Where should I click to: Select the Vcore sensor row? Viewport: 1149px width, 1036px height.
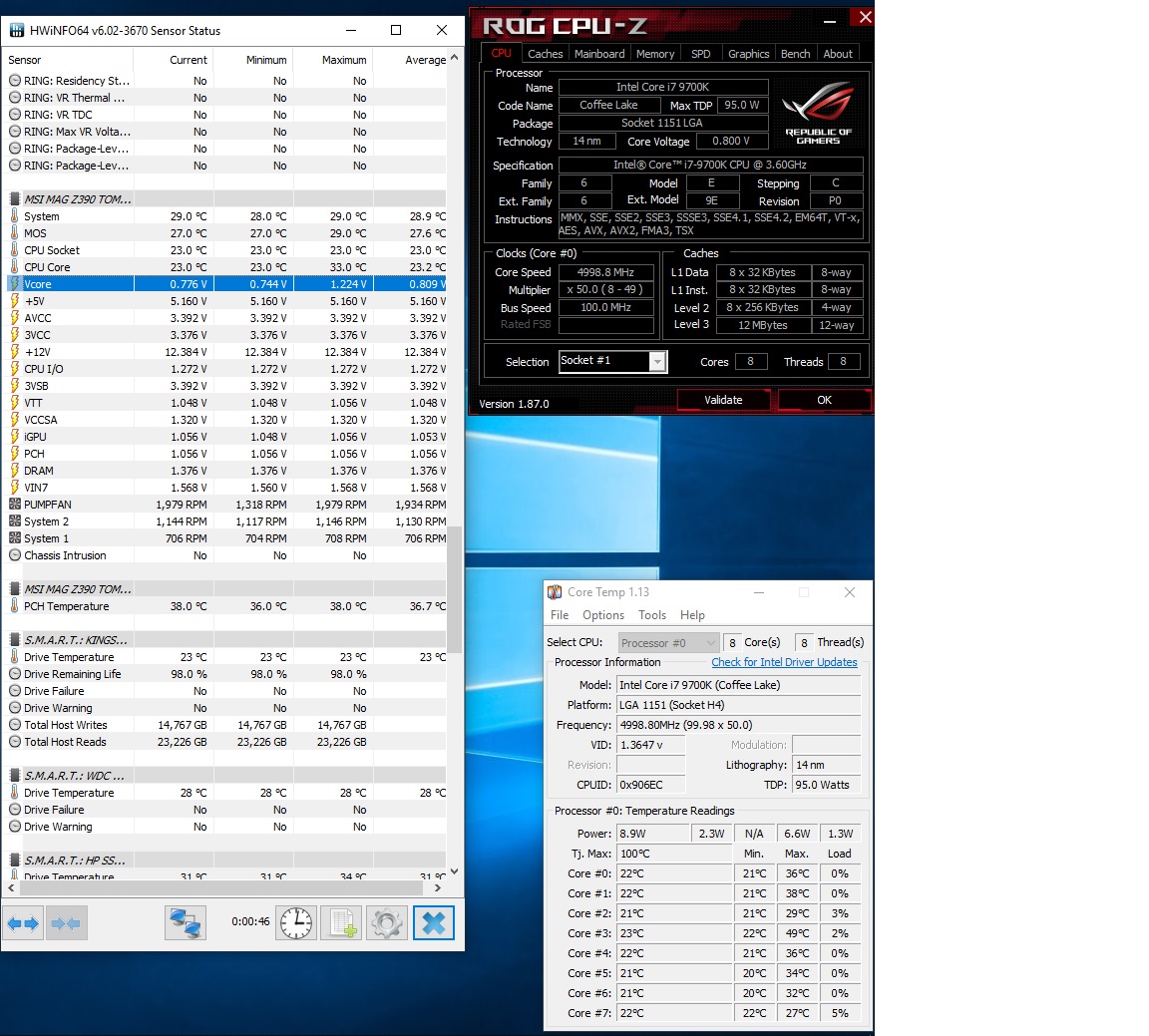pyautogui.click(x=224, y=283)
